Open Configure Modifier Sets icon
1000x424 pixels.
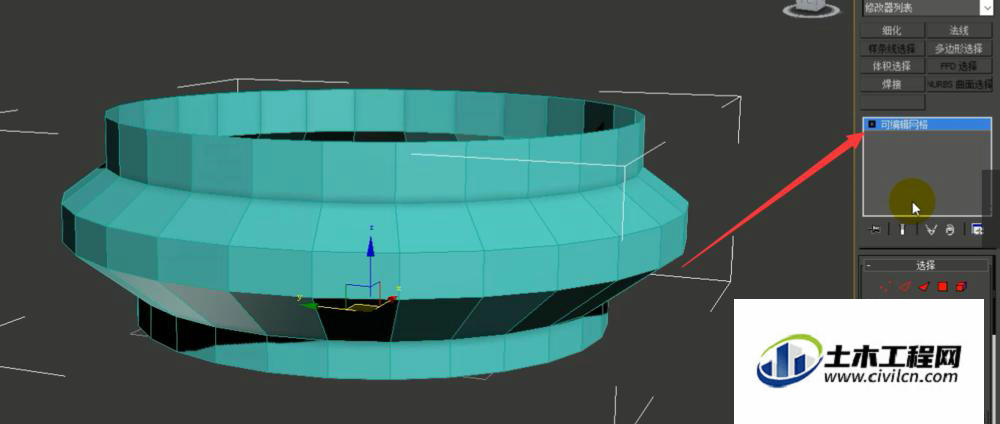coord(976,230)
